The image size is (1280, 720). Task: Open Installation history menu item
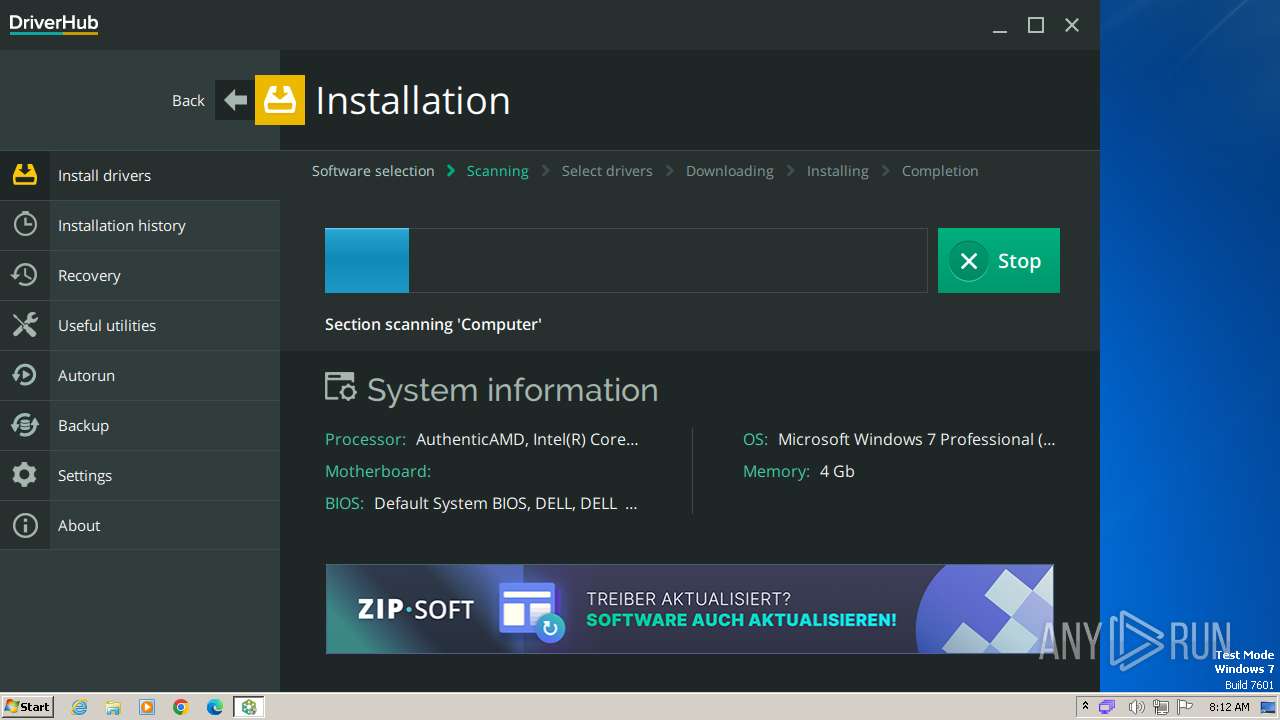(140, 225)
